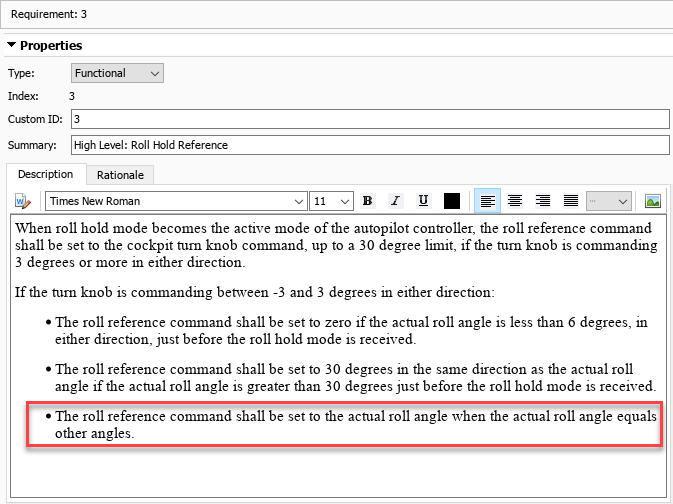Image resolution: width=673 pixels, height=504 pixels.
Task: Open the Times New Roman font dropdown
Action: click(x=176, y=201)
